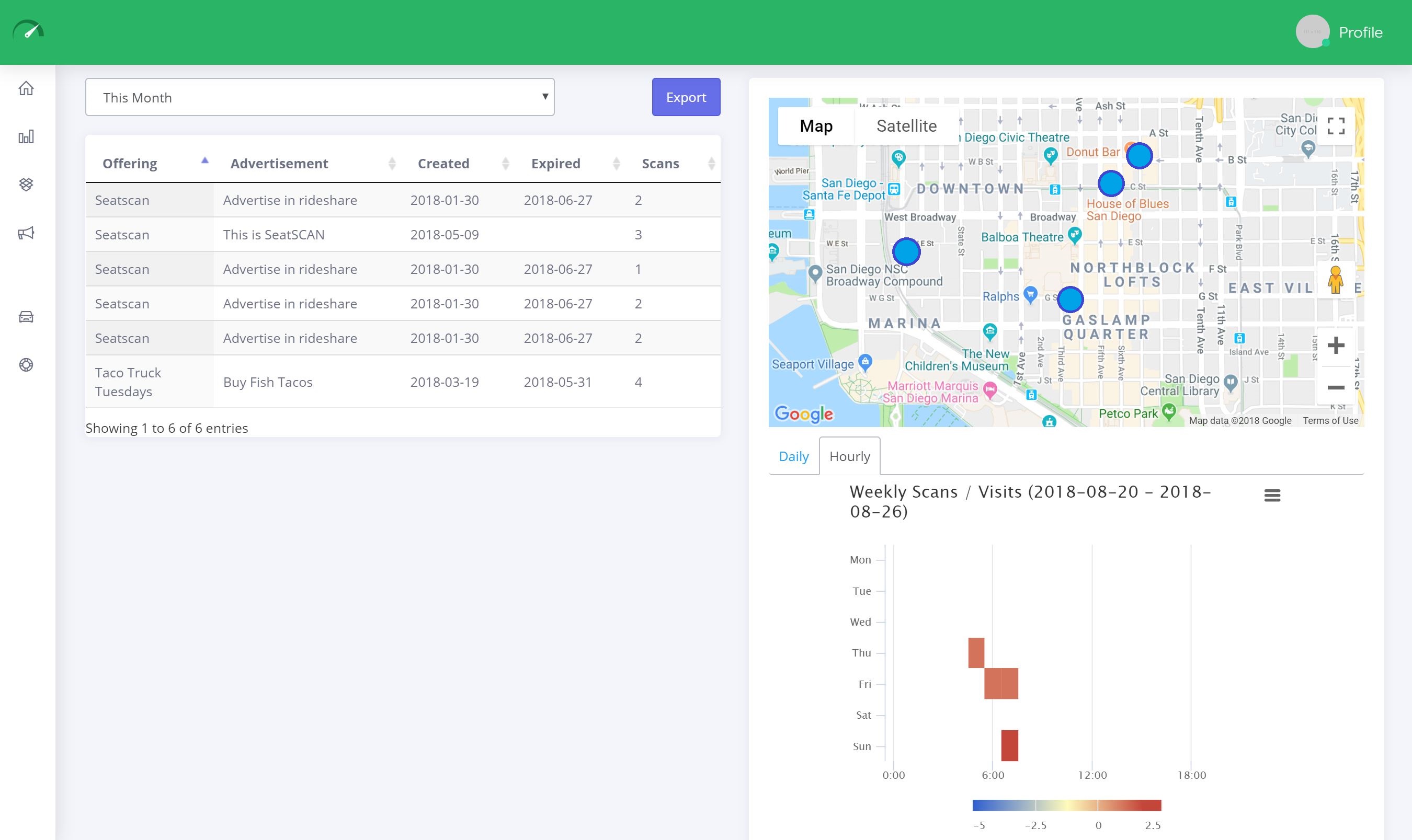Select the '2018-05-09' created date cell
Viewport: 1412px width, 840px height.
point(458,234)
